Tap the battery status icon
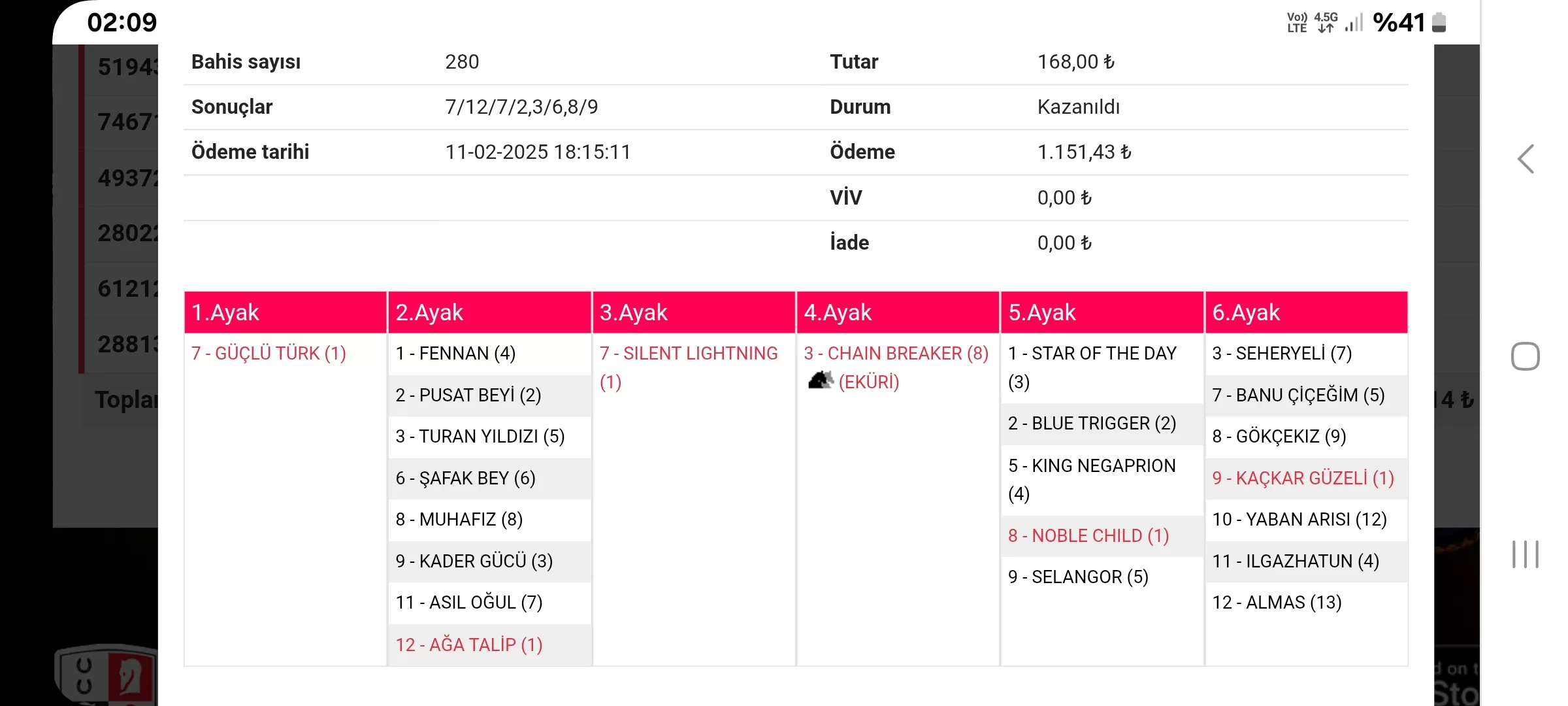This screenshot has height=706, width=1568. 1439,23
